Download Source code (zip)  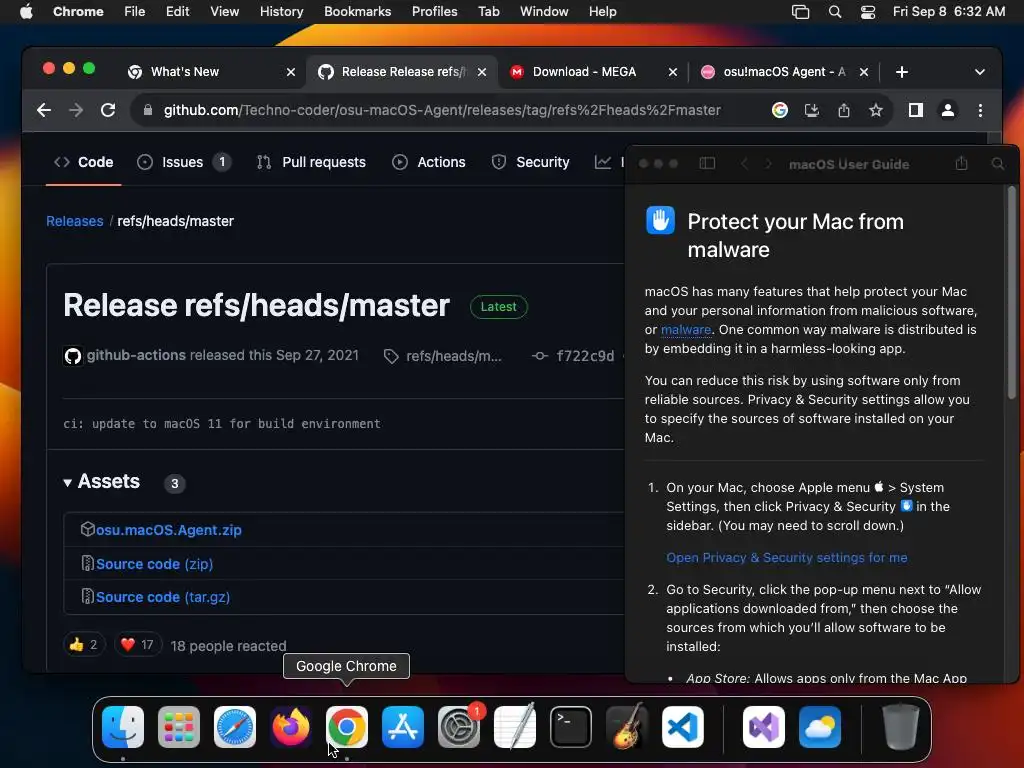154,564
